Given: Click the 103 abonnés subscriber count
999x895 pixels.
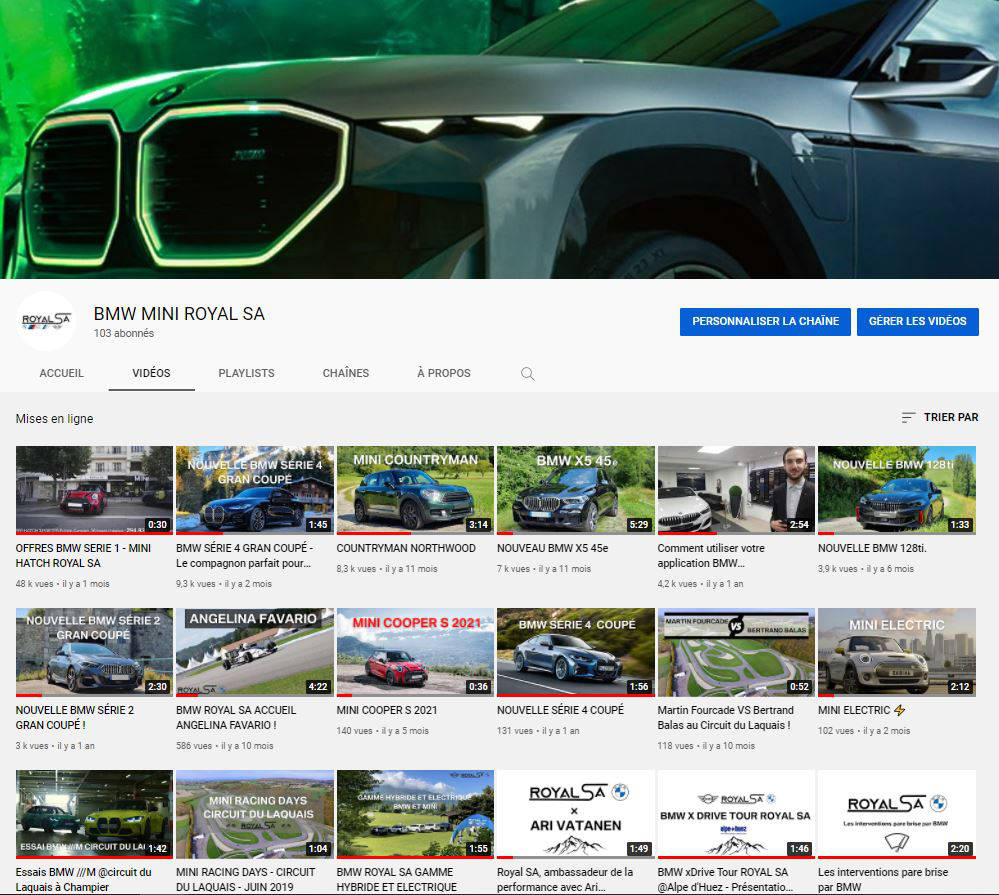Looking at the screenshot, I should pyautogui.click(x=124, y=333).
